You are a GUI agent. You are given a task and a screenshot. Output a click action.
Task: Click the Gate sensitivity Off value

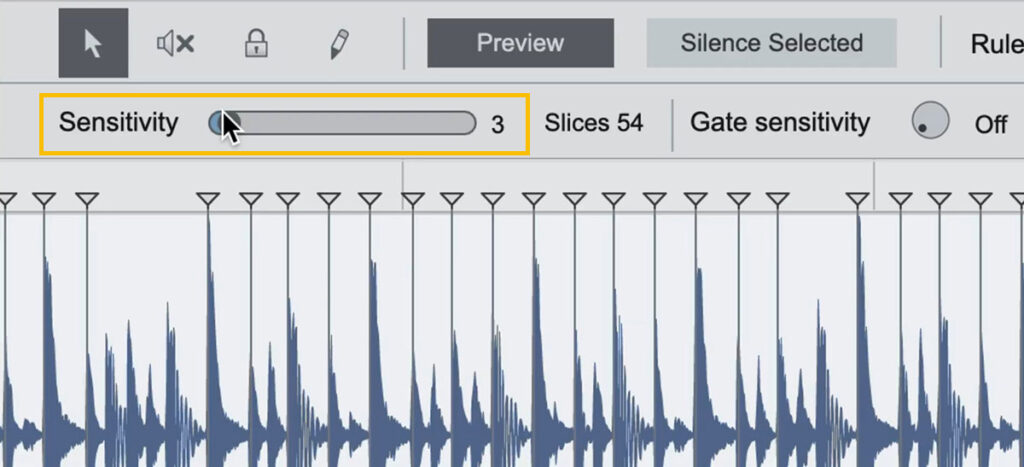[991, 124]
